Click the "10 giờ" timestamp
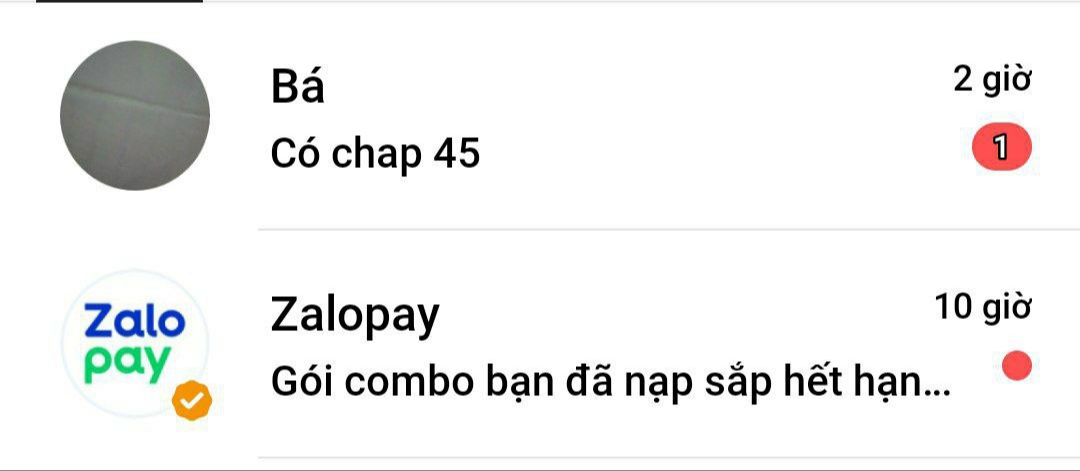The height and width of the screenshot is (471, 1080). click(983, 306)
